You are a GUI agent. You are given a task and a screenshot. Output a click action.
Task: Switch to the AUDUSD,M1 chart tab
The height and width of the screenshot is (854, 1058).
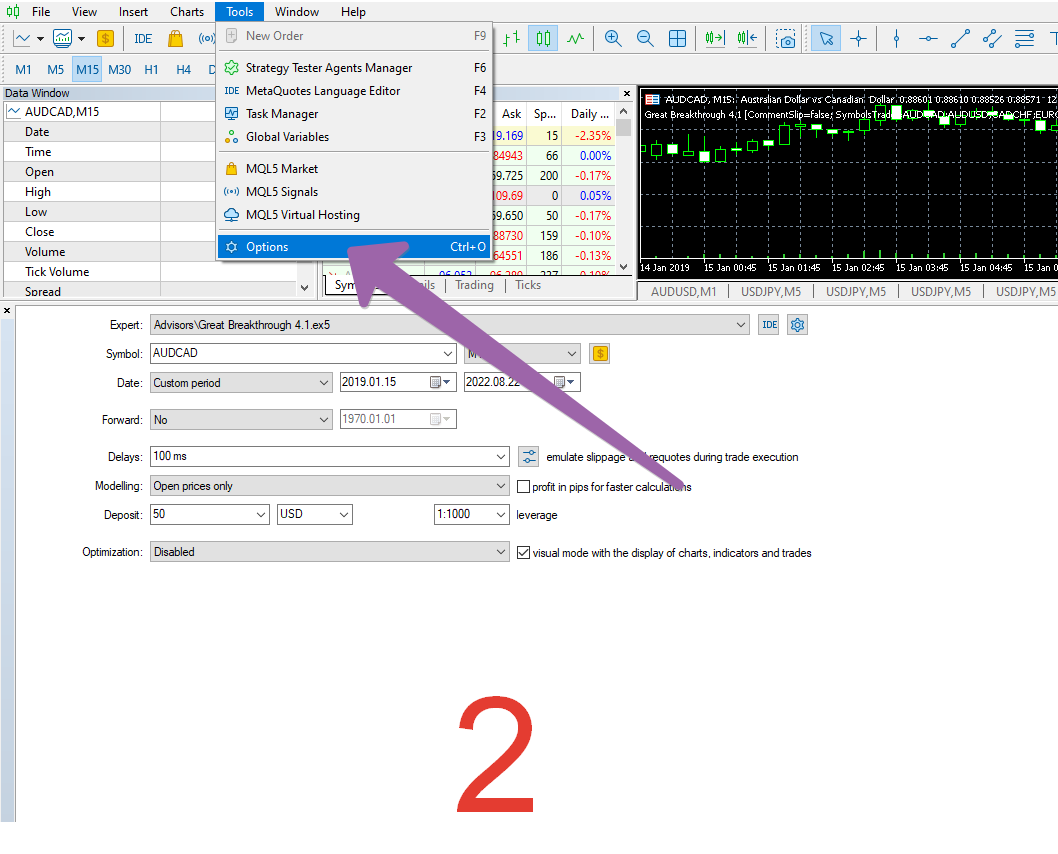click(x=684, y=291)
